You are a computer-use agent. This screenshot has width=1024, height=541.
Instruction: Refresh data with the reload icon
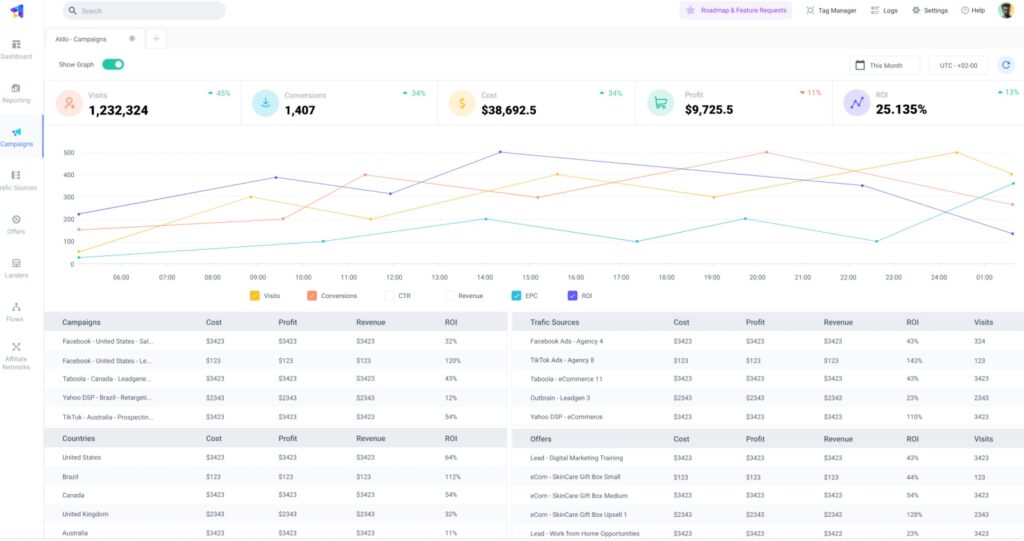pyautogui.click(x=1006, y=65)
